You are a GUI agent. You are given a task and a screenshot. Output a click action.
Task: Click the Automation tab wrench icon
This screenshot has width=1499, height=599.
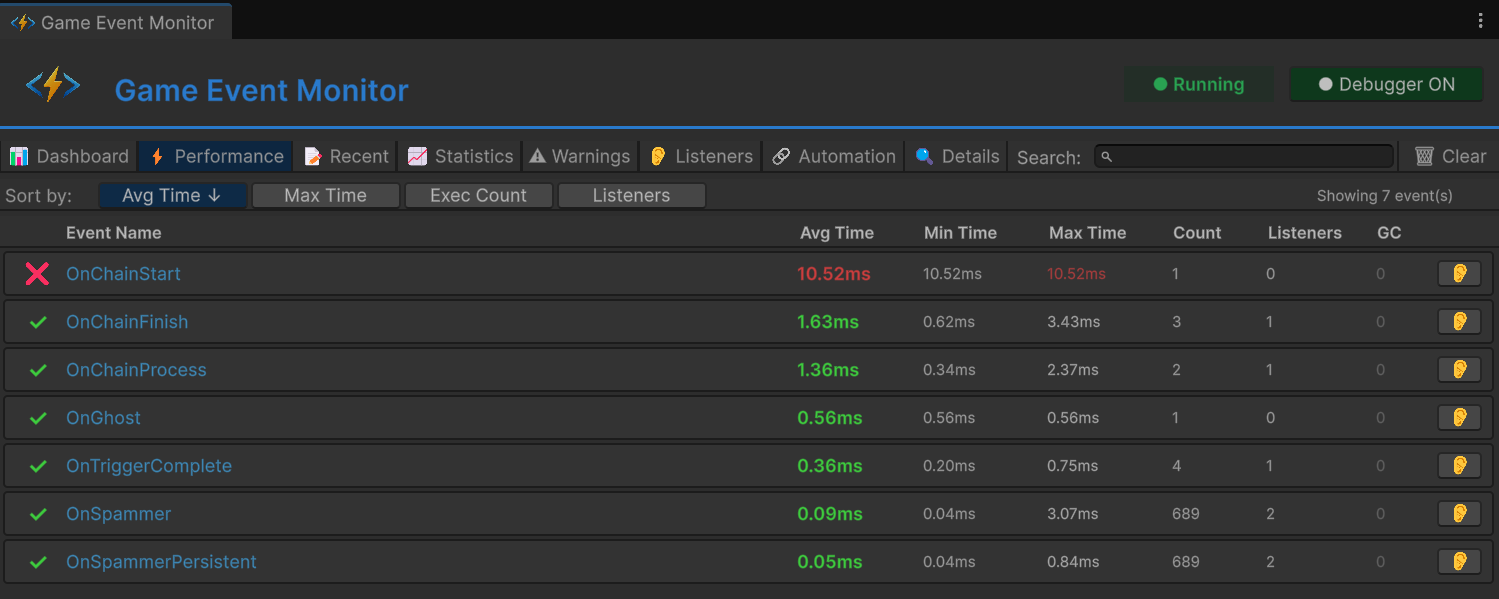tap(783, 156)
